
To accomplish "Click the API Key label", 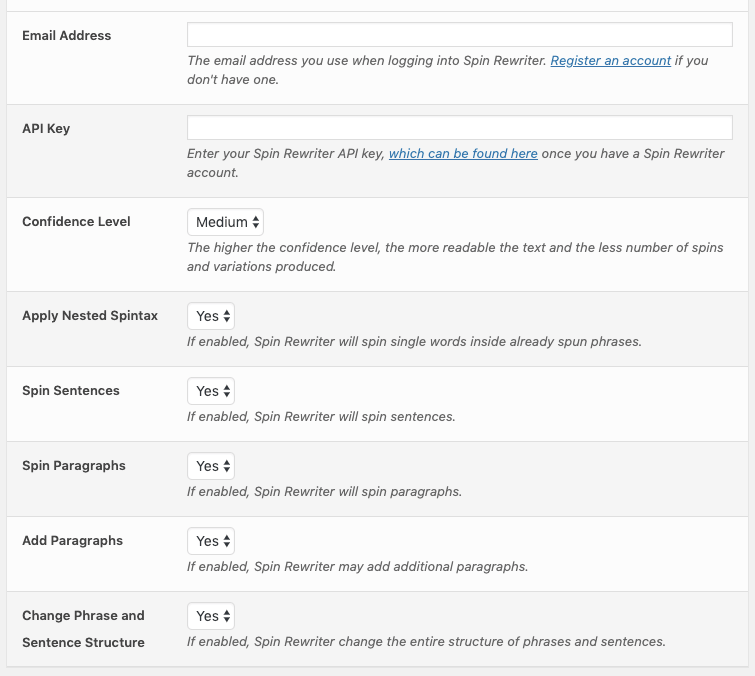I will coord(46,129).
